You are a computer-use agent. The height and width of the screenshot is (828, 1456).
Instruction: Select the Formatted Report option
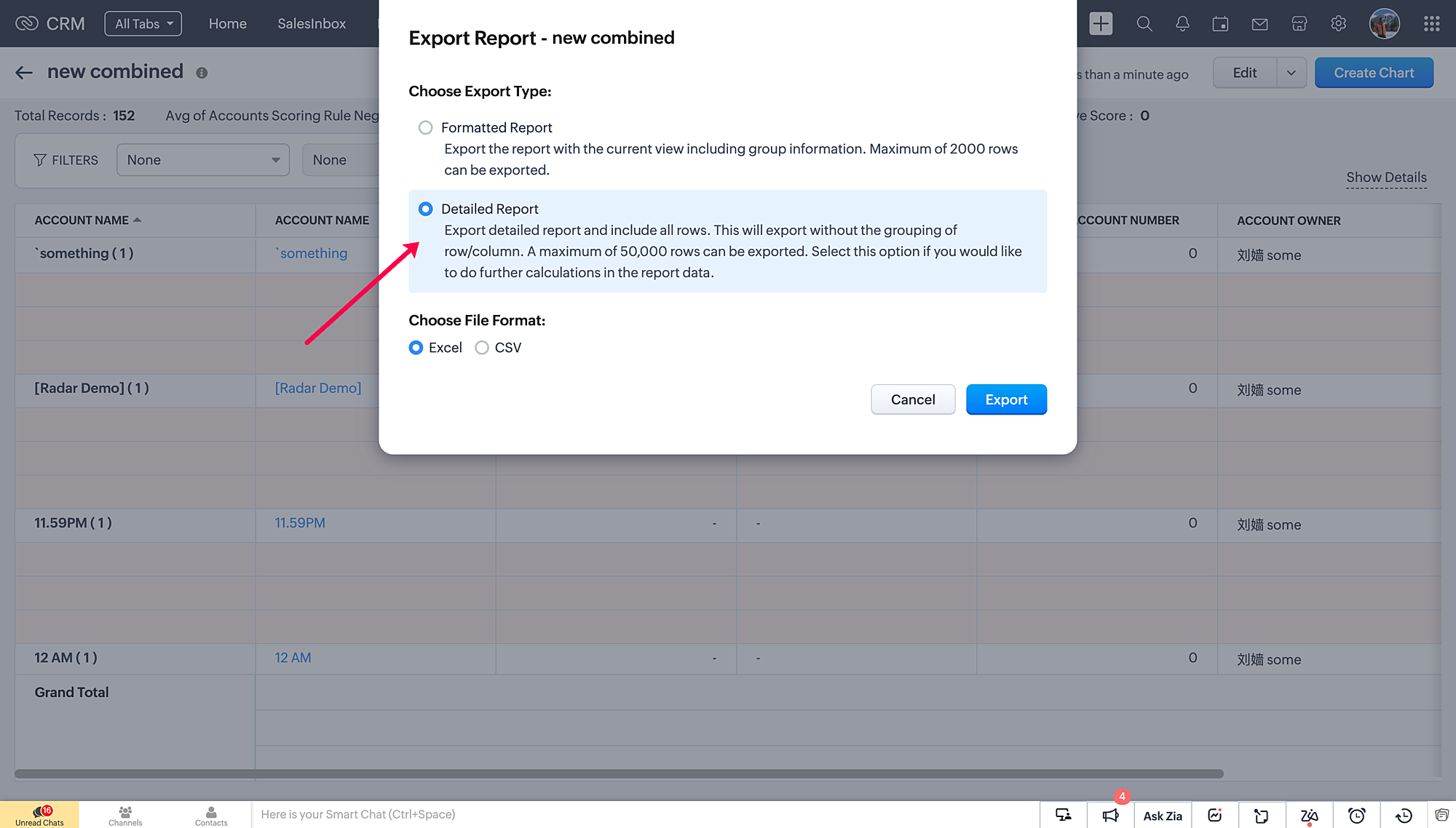coord(426,128)
